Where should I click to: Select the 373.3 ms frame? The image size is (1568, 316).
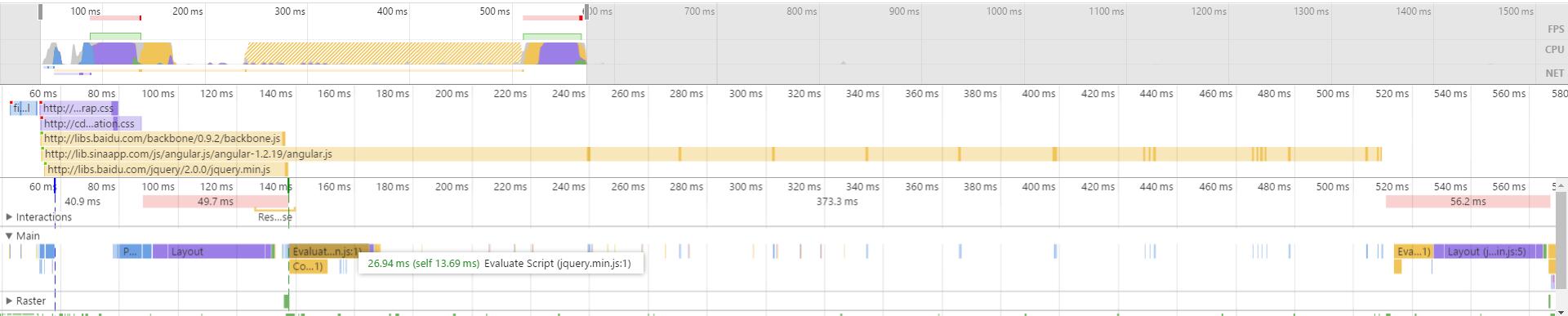tap(837, 202)
